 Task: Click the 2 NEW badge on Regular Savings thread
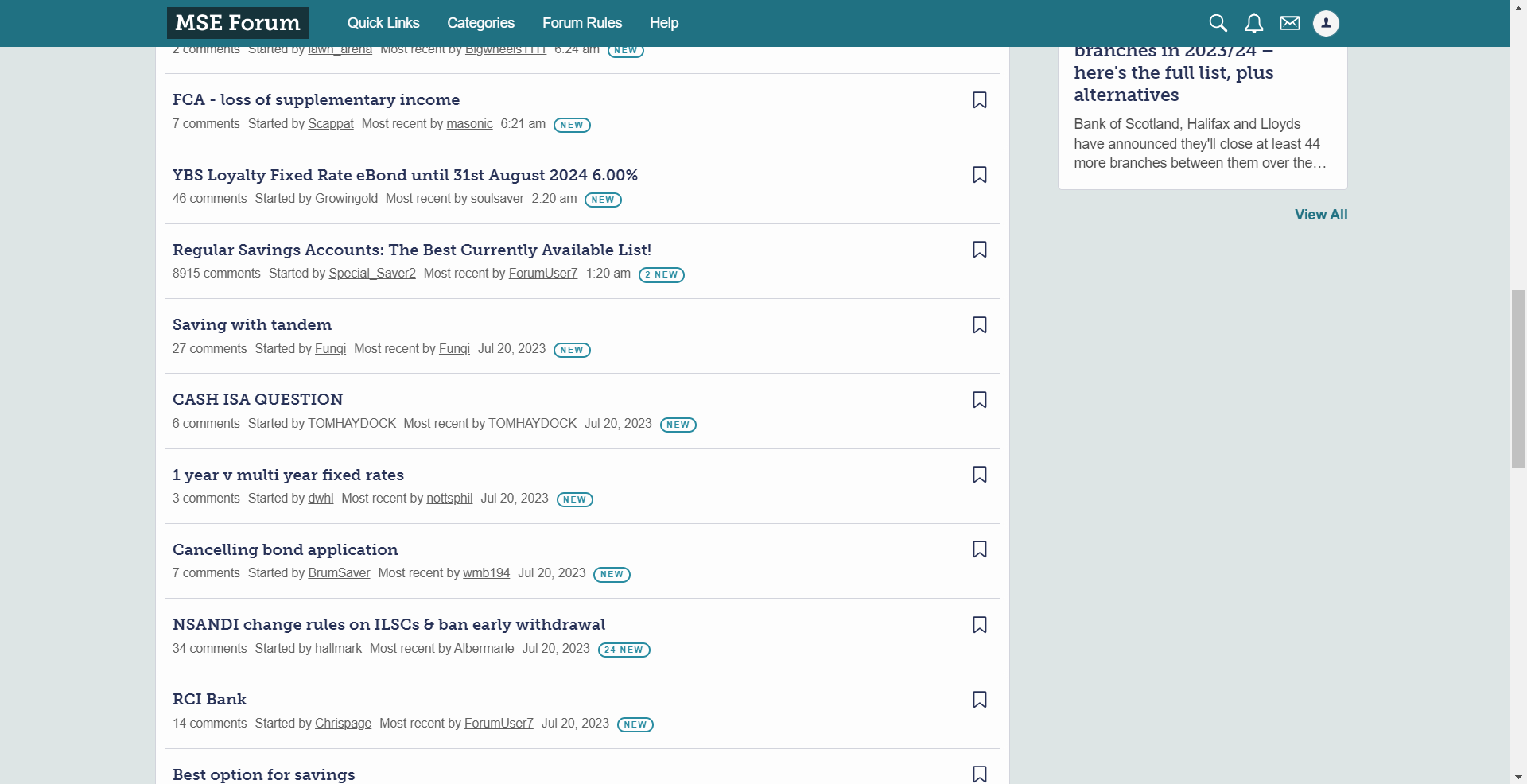pyautogui.click(x=662, y=274)
